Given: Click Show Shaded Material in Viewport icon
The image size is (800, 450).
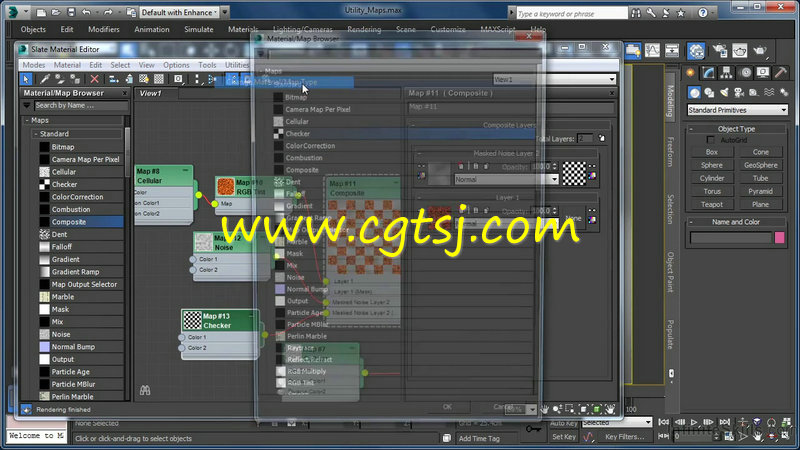Looking at the screenshot, I should (x=144, y=79).
